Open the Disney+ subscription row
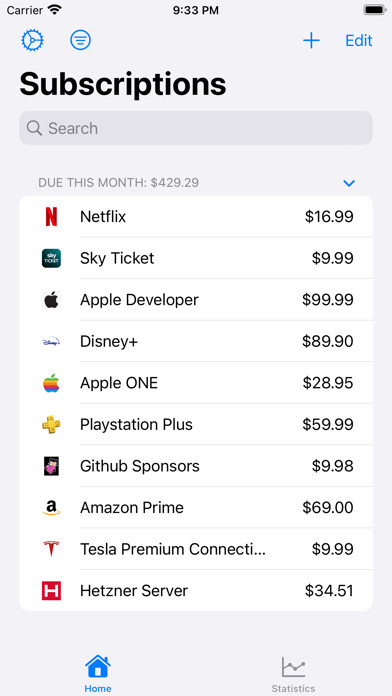 click(196, 341)
